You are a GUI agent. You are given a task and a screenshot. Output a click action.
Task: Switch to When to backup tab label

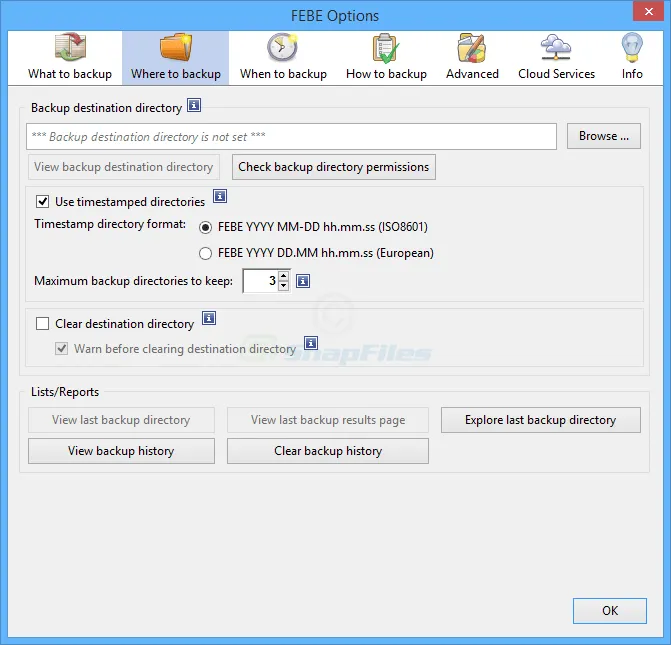pyautogui.click(x=283, y=74)
